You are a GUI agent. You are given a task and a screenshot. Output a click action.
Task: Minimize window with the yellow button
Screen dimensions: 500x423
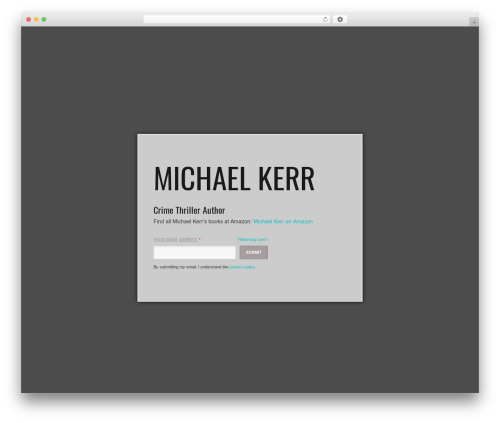click(36, 20)
